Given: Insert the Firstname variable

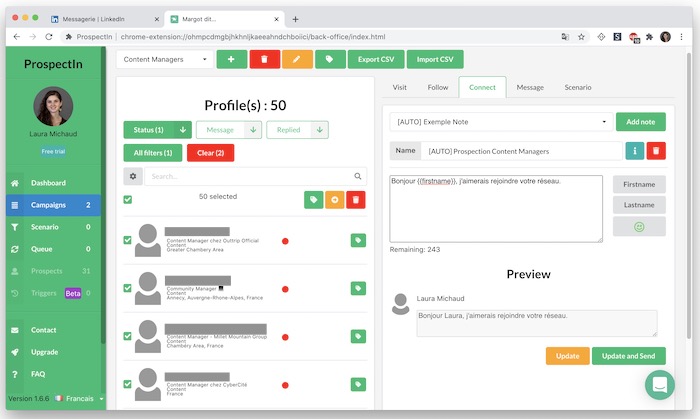Looking at the screenshot, I should click(639, 184).
